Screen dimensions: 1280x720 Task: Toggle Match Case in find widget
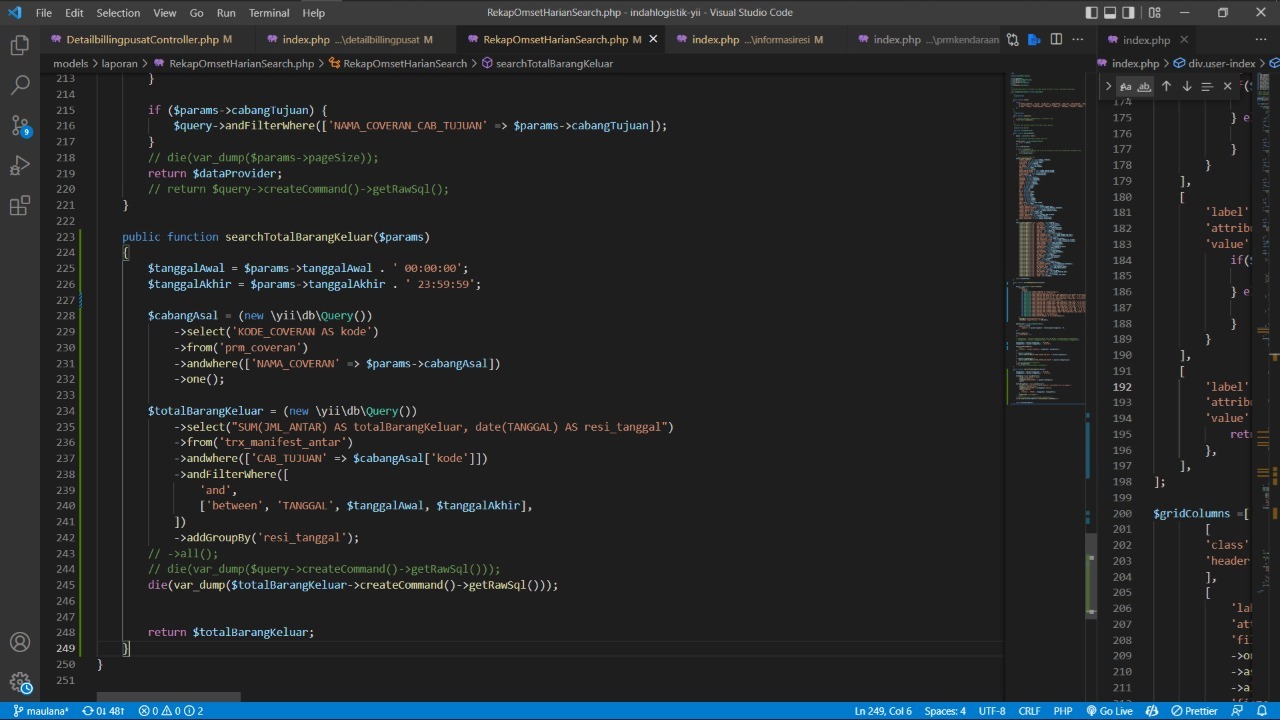(x=1125, y=86)
